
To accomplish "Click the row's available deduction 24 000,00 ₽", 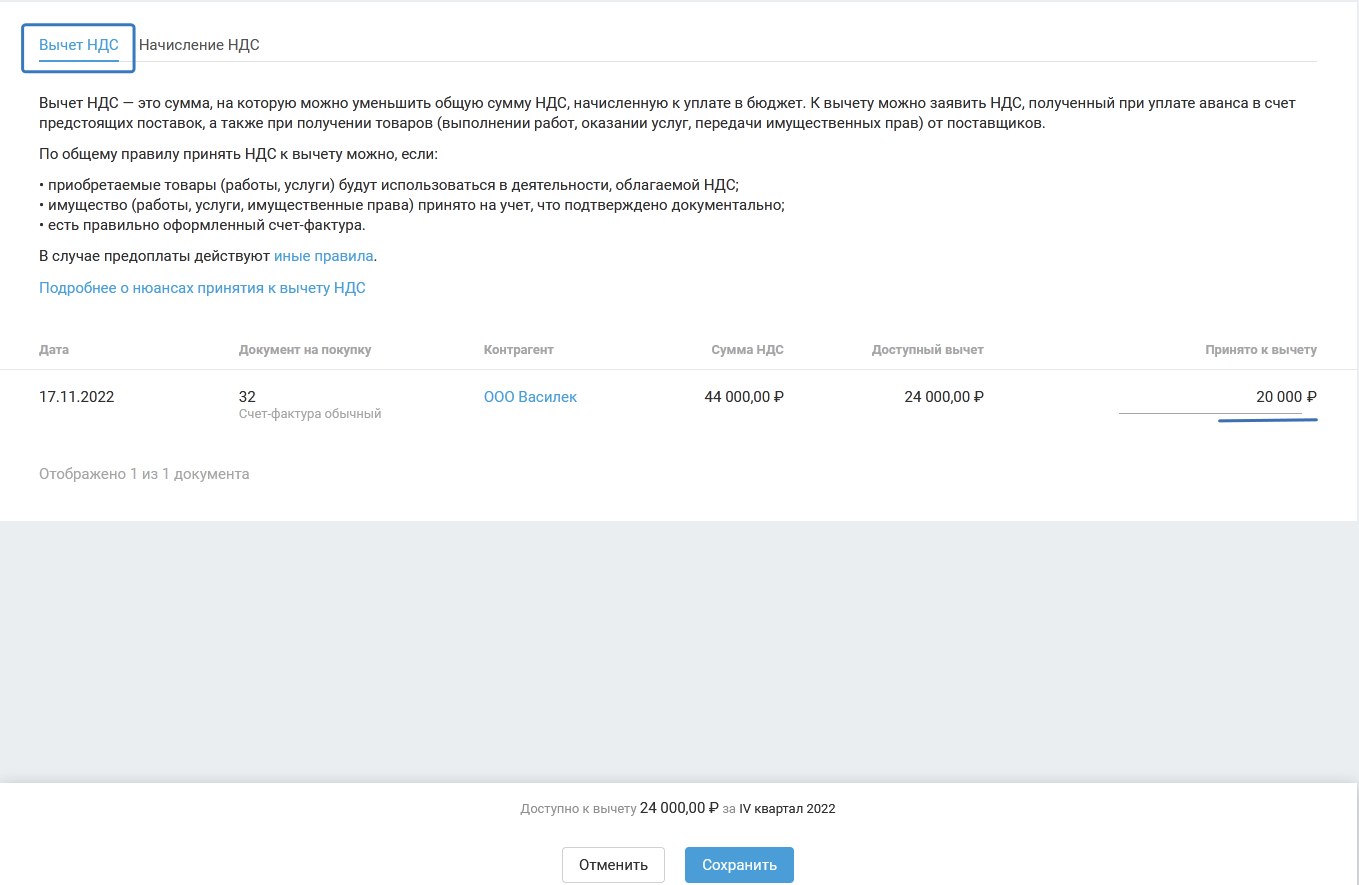I will pos(943,397).
